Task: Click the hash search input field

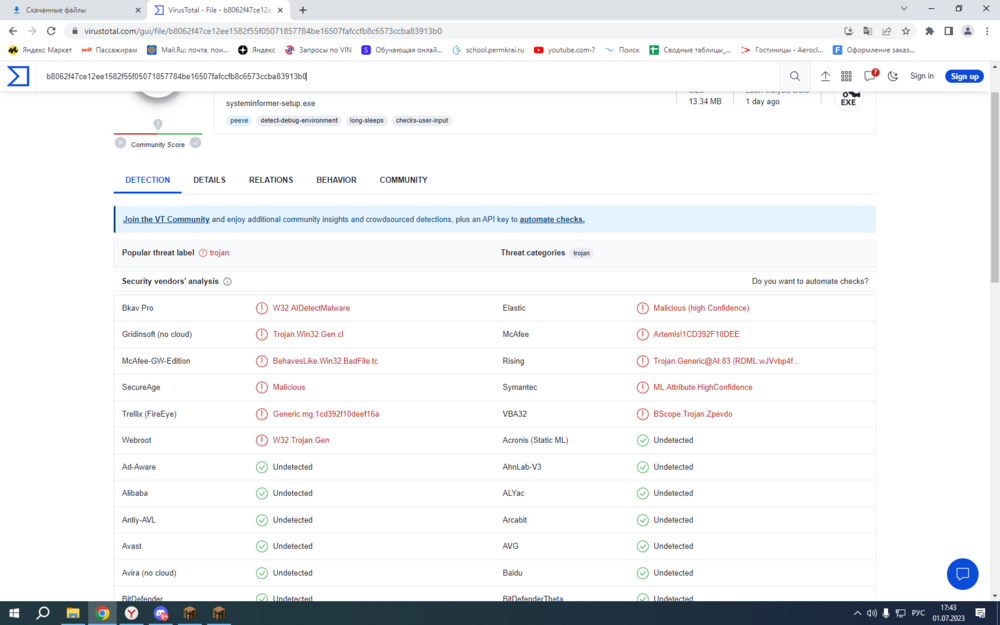Action: click(408, 76)
